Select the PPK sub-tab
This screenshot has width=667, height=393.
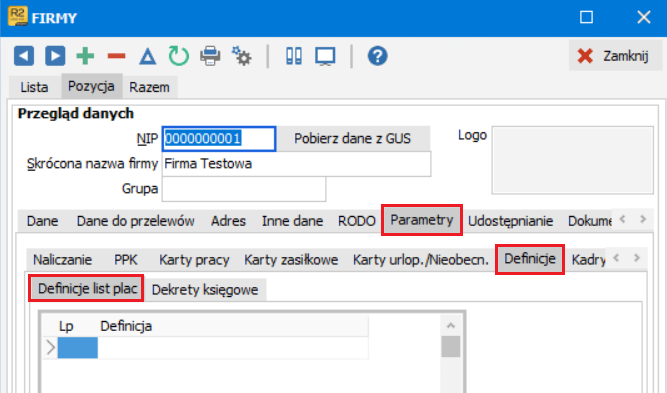[126, 259]
